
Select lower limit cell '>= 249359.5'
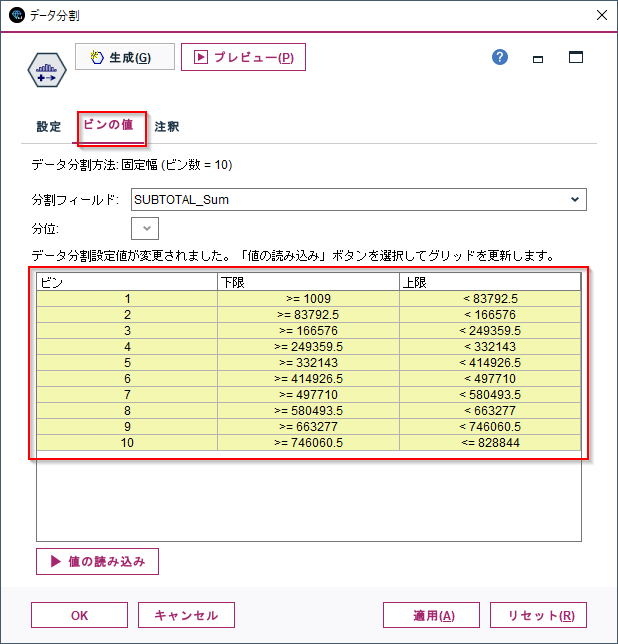pos(308,347)
